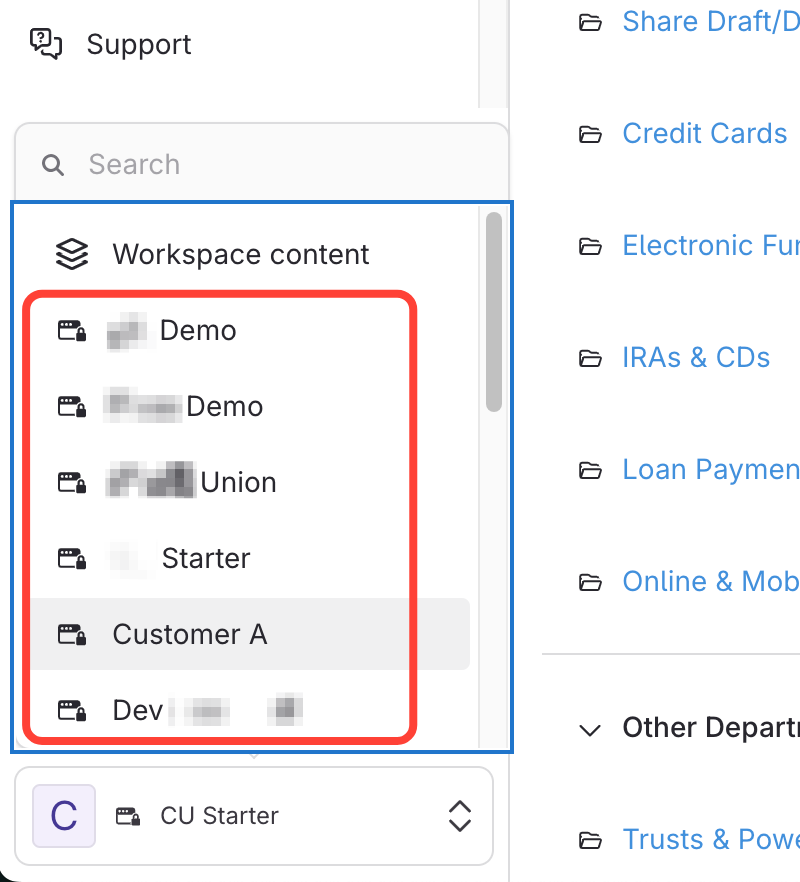Image resolution: width=800 pixels, height=882 pixels.
Task: Click the folder icon next to IRAs & CDs
Action: point(590,358)
